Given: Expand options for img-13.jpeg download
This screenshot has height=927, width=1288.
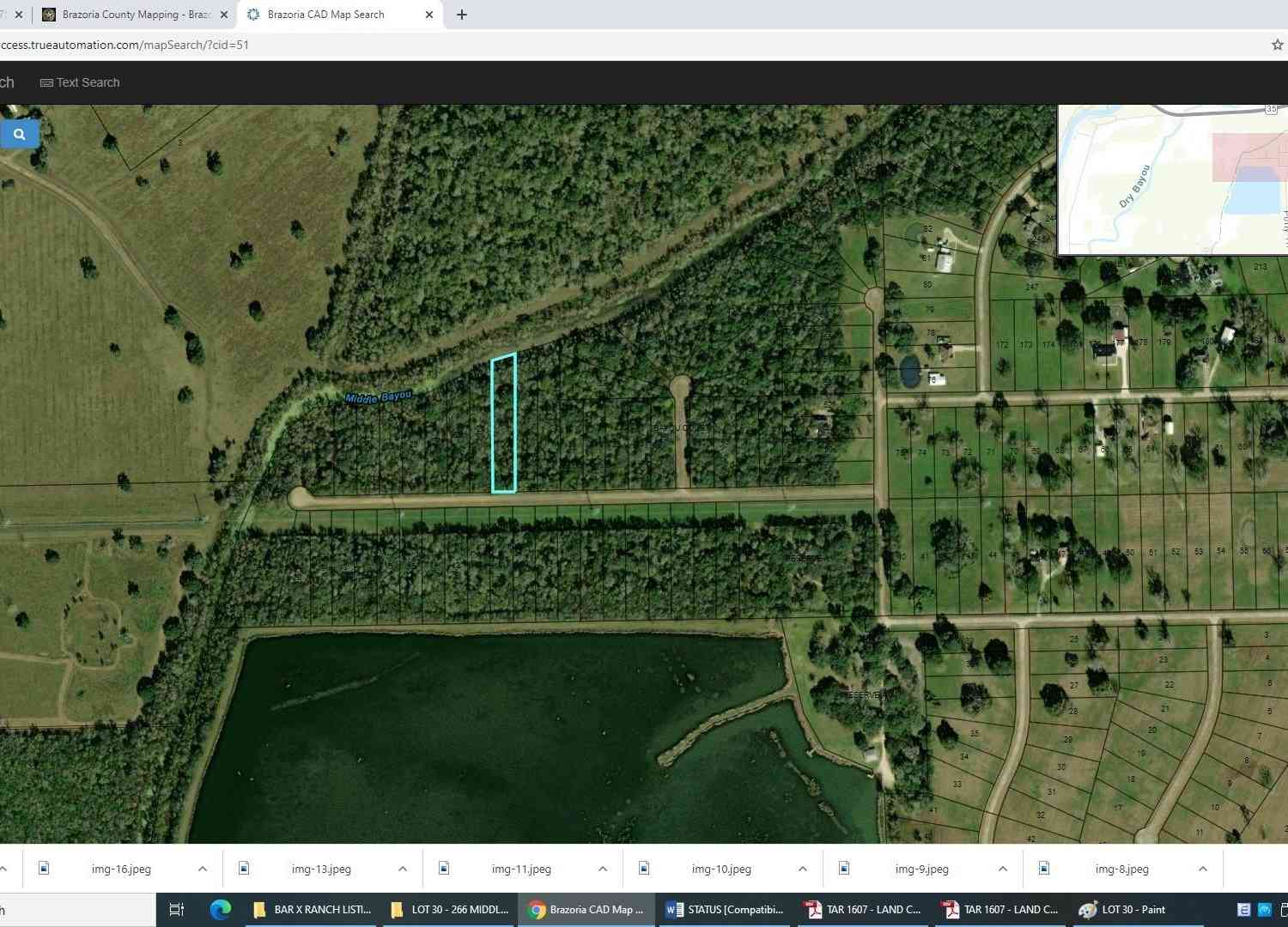Looking at the screenshot, I should 403,869.
